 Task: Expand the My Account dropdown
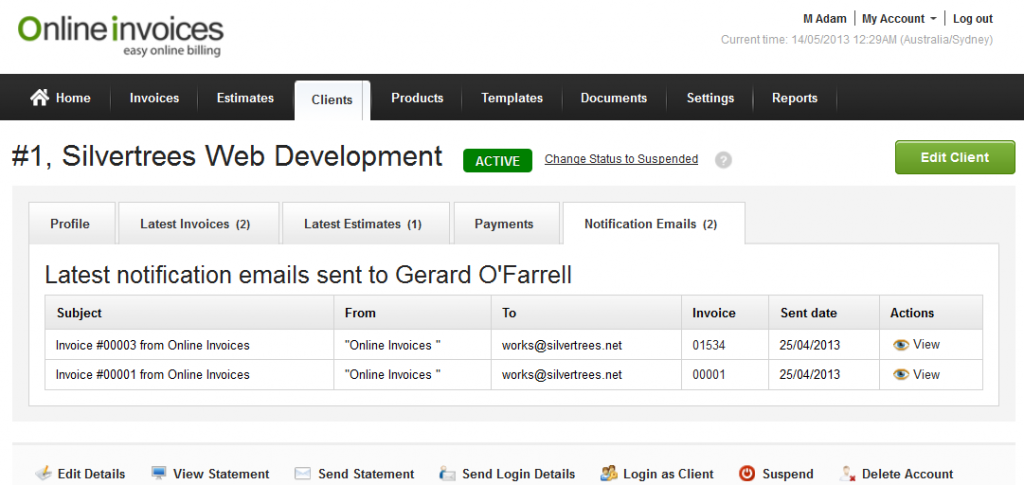tap(899, 19)
